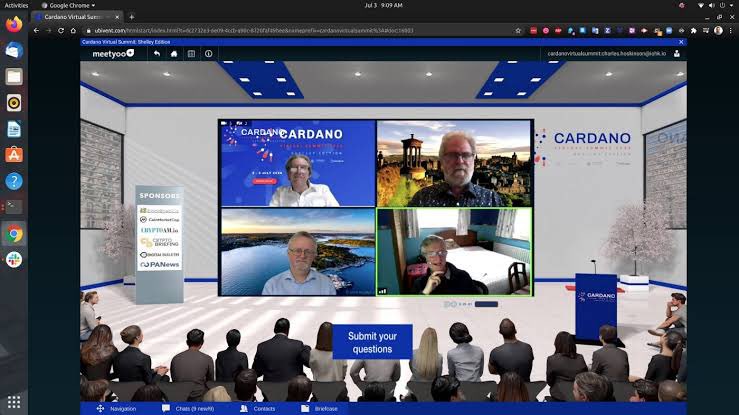
Task: Click the meetyoo back arrow icon
Action: tap(157, 54)
